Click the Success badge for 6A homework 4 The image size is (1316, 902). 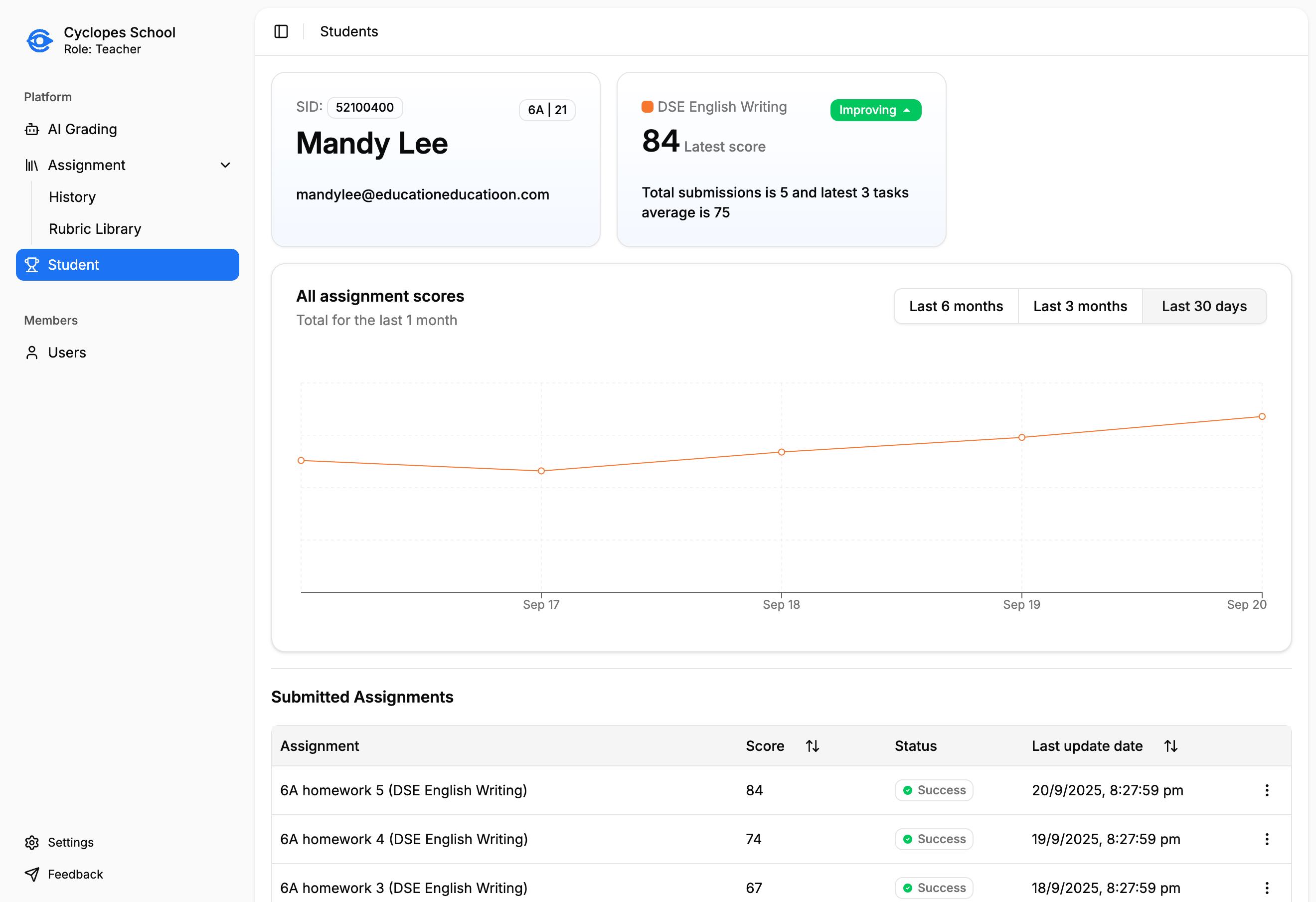pyautogui.click(x=933, y=839)
